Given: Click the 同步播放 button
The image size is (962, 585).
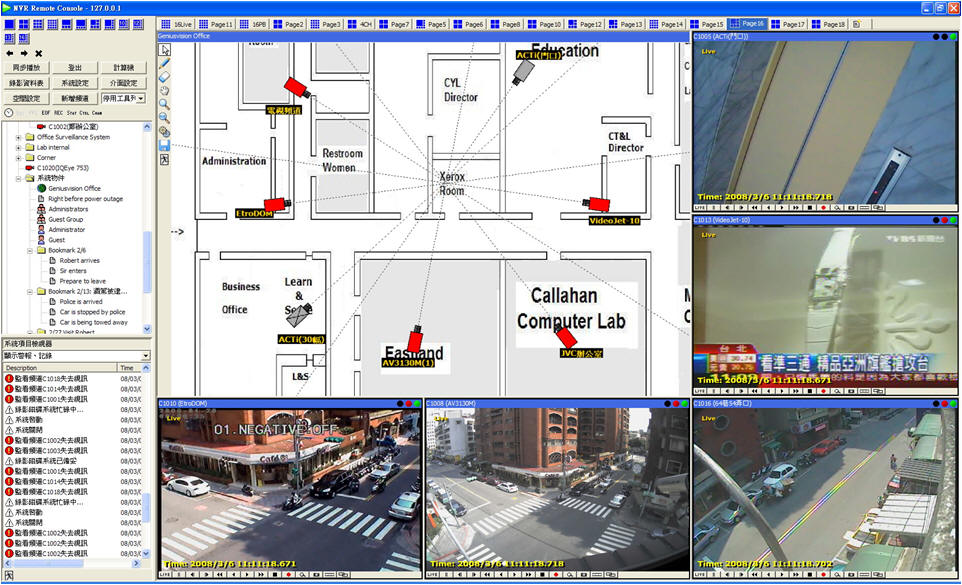Looking at the screenshot, I should (26, 67).
